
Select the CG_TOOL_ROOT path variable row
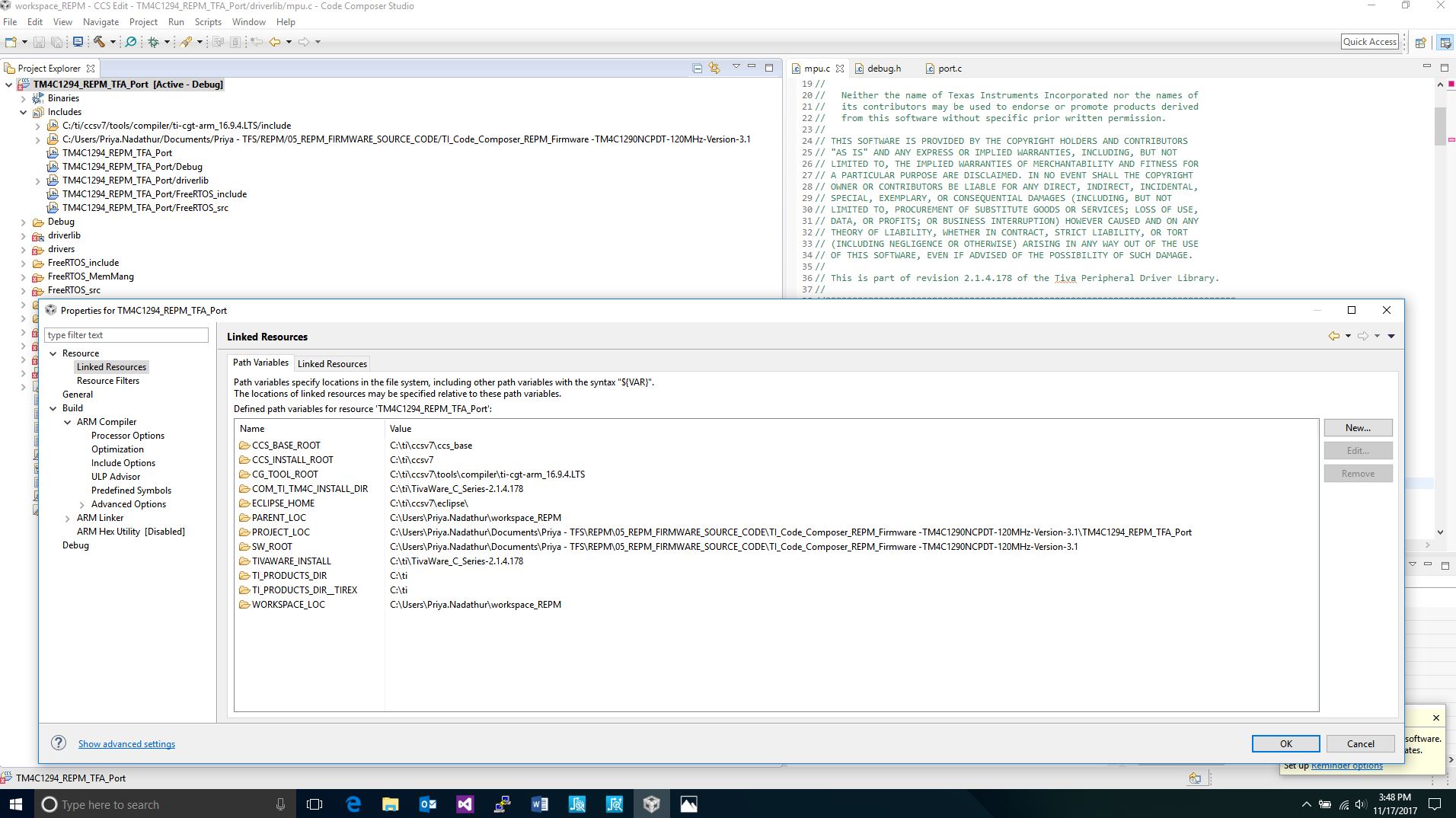(776, 475)
